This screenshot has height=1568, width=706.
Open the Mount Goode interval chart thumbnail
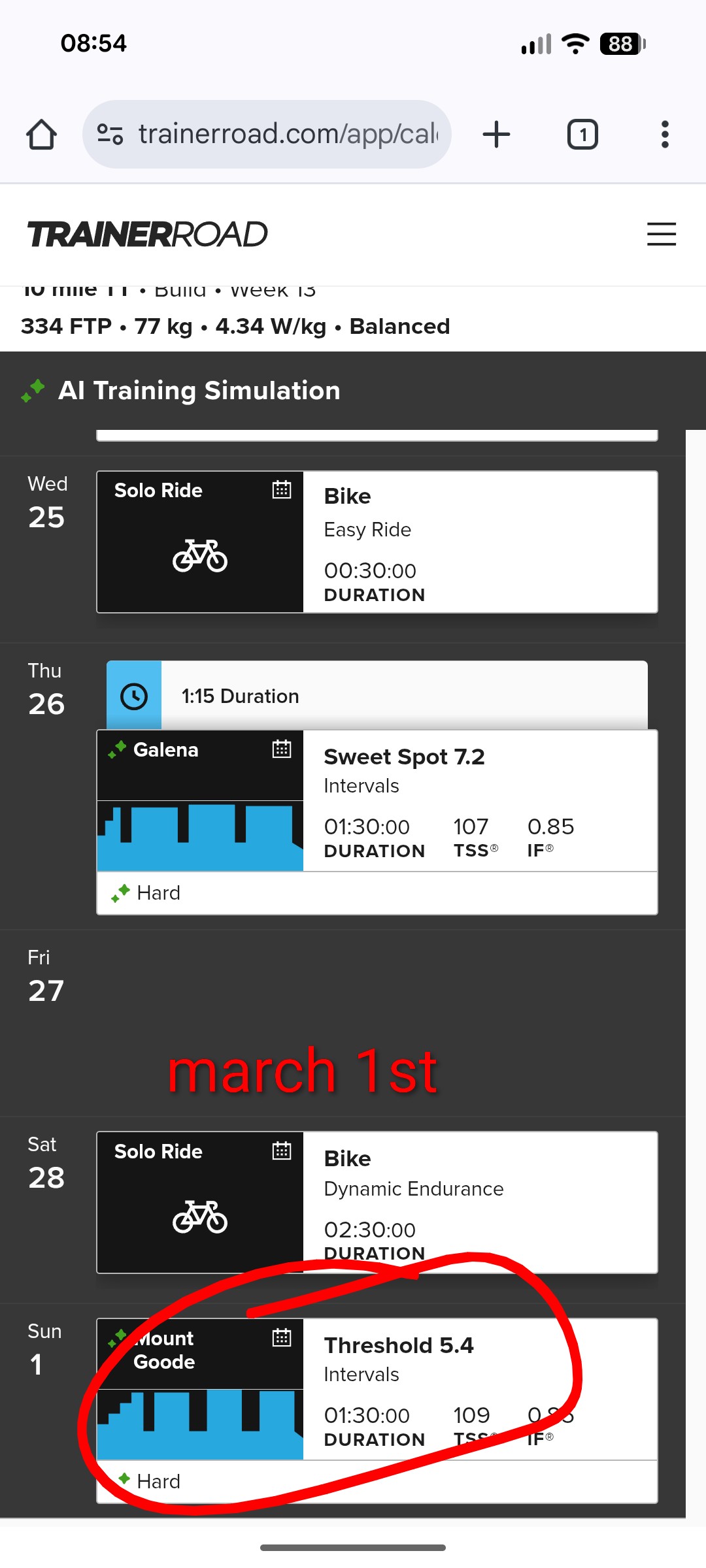click(x=200, y=1424)
